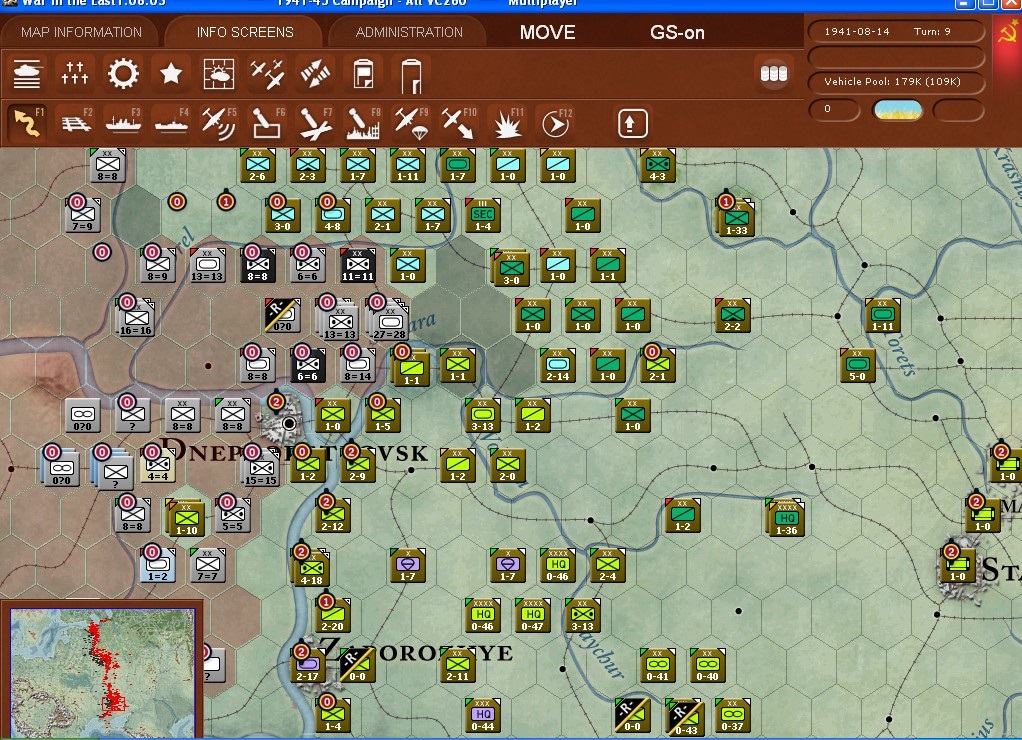The image size is (1022, 740).
Task: Click the stacked barrels icon
Action: pyautogui.click(x=774, y=74)
